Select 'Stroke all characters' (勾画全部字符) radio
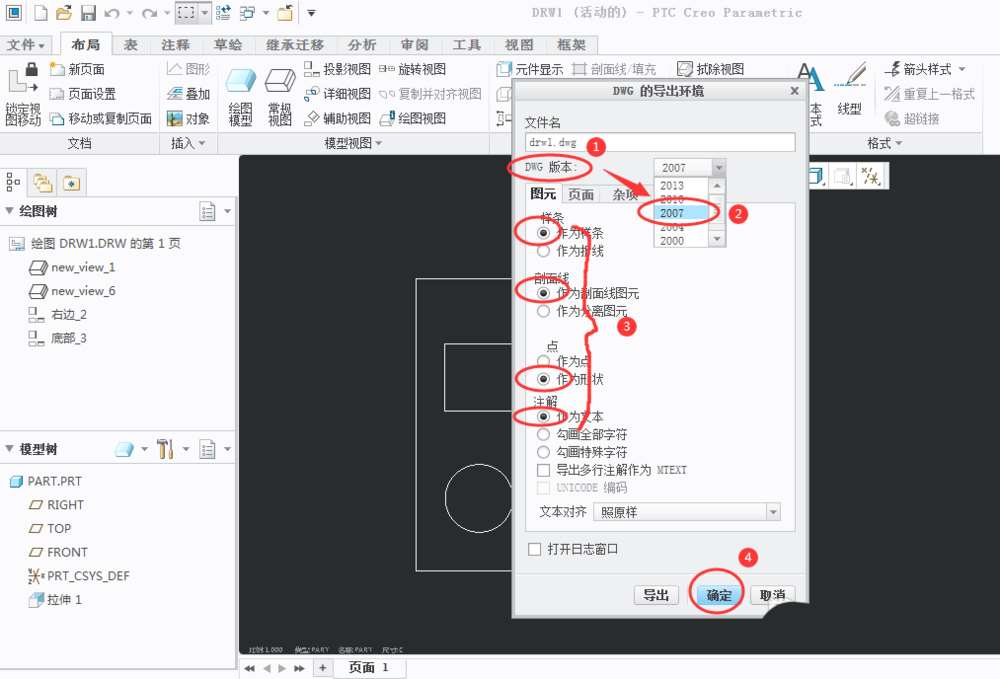 point(543,434)
